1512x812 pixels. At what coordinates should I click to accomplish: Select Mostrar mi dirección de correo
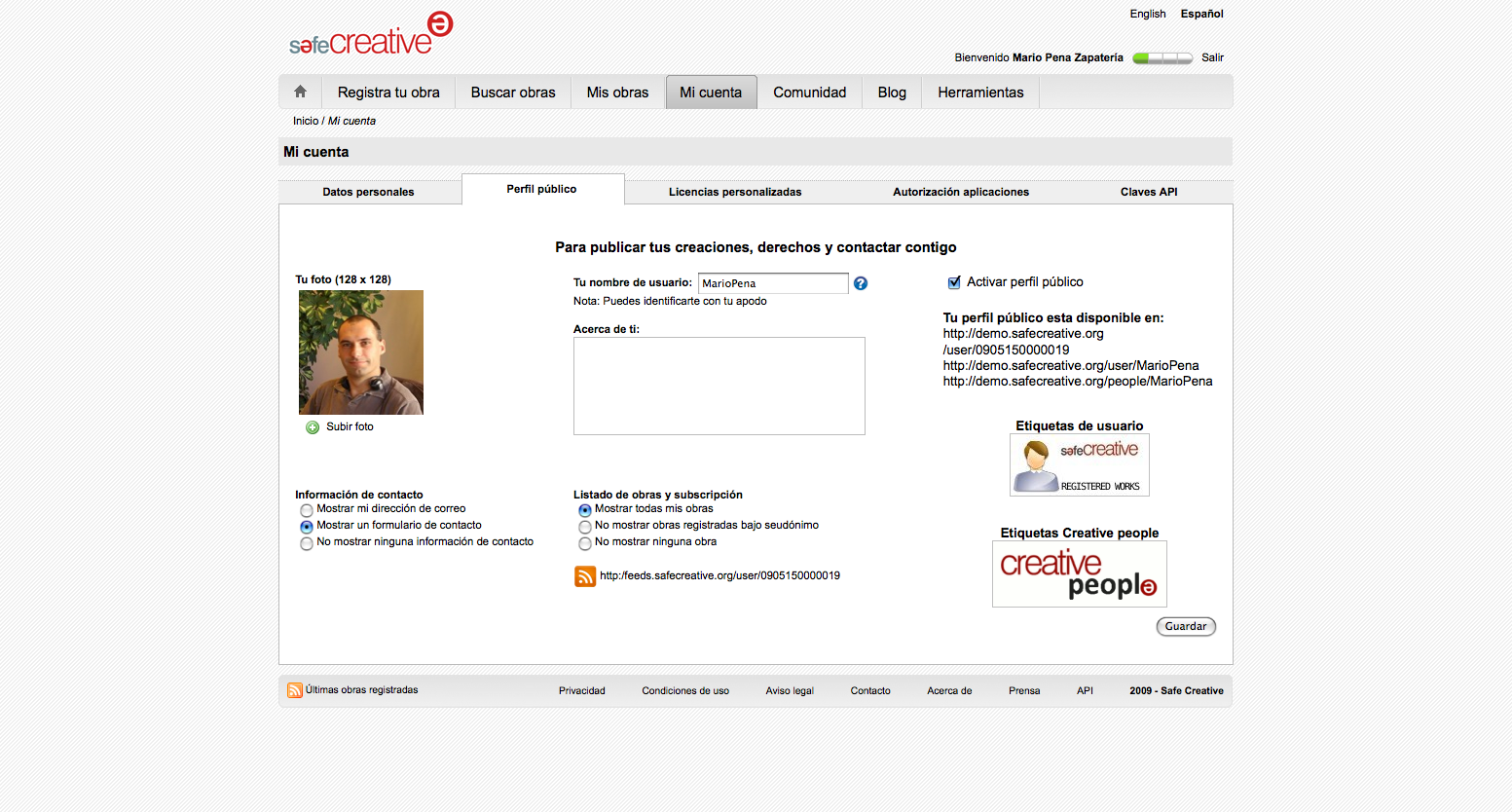tap(307, 510)
